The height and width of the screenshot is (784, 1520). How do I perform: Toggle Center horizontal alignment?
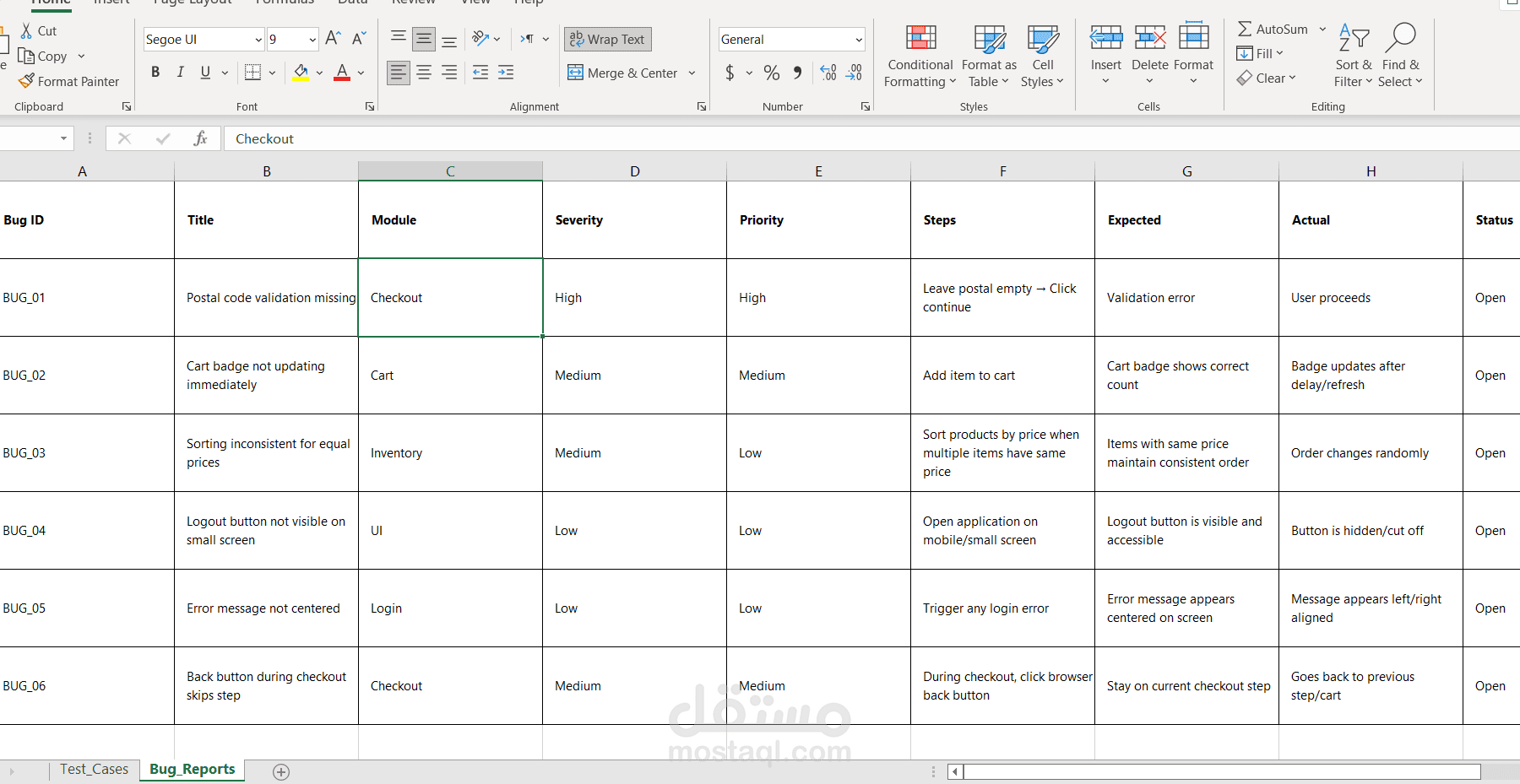(424, 73)
